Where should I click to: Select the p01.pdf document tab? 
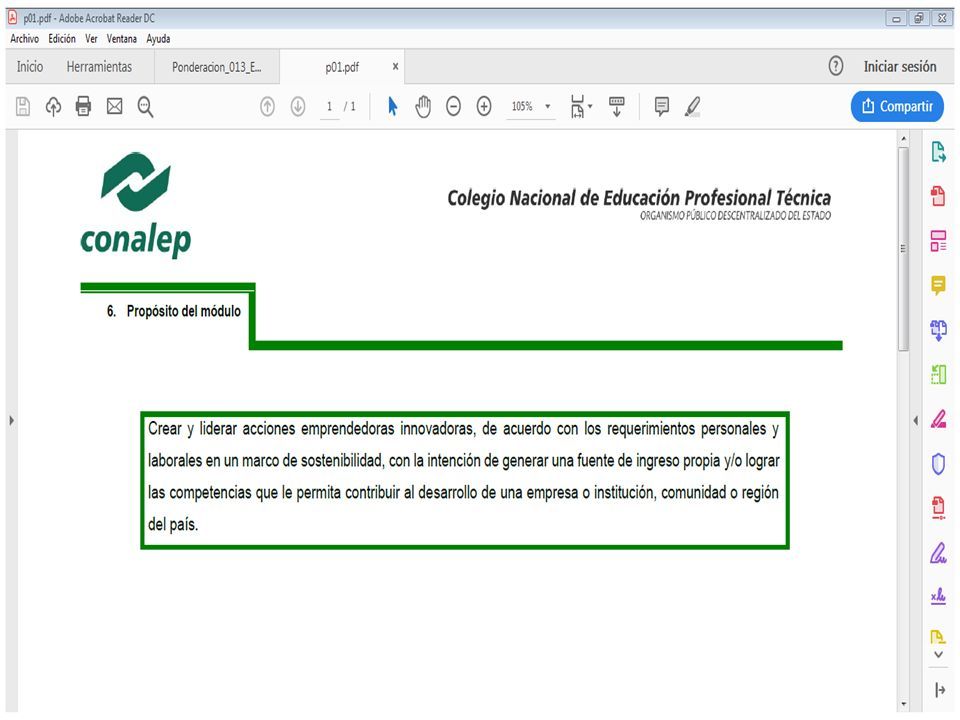tap(342, 67)
